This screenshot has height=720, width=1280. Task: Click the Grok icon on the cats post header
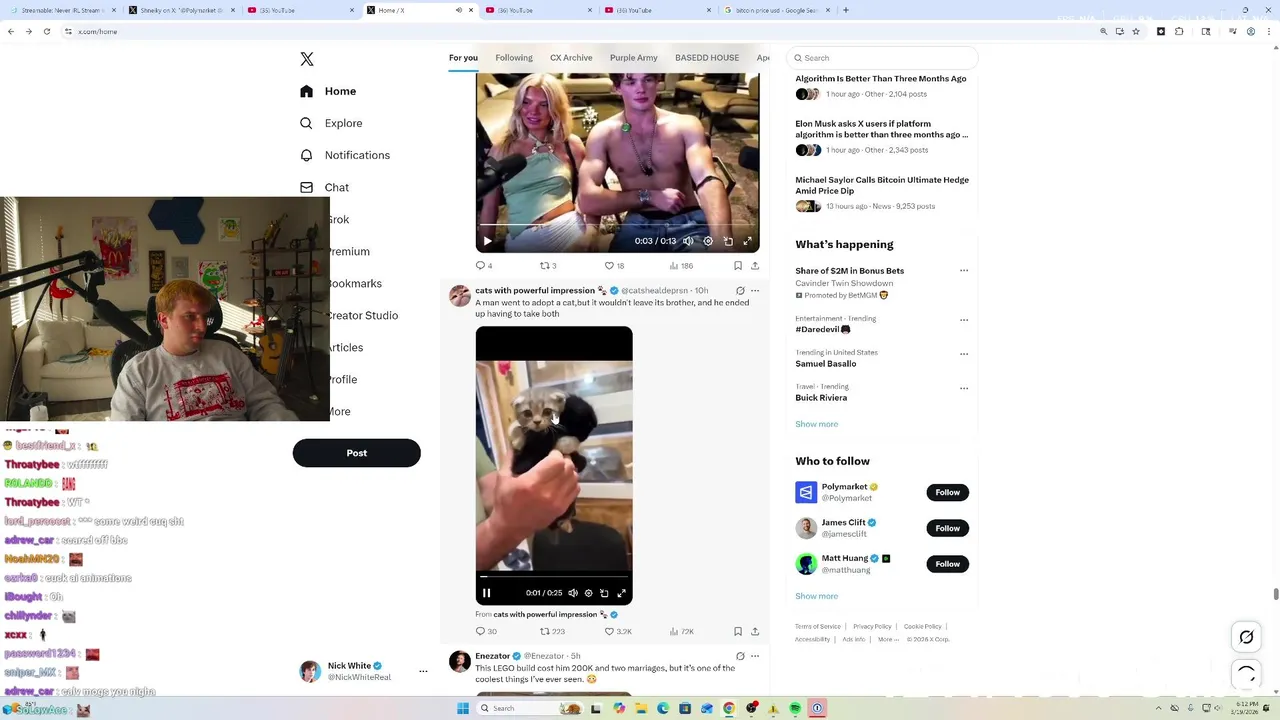coord(740,291)
